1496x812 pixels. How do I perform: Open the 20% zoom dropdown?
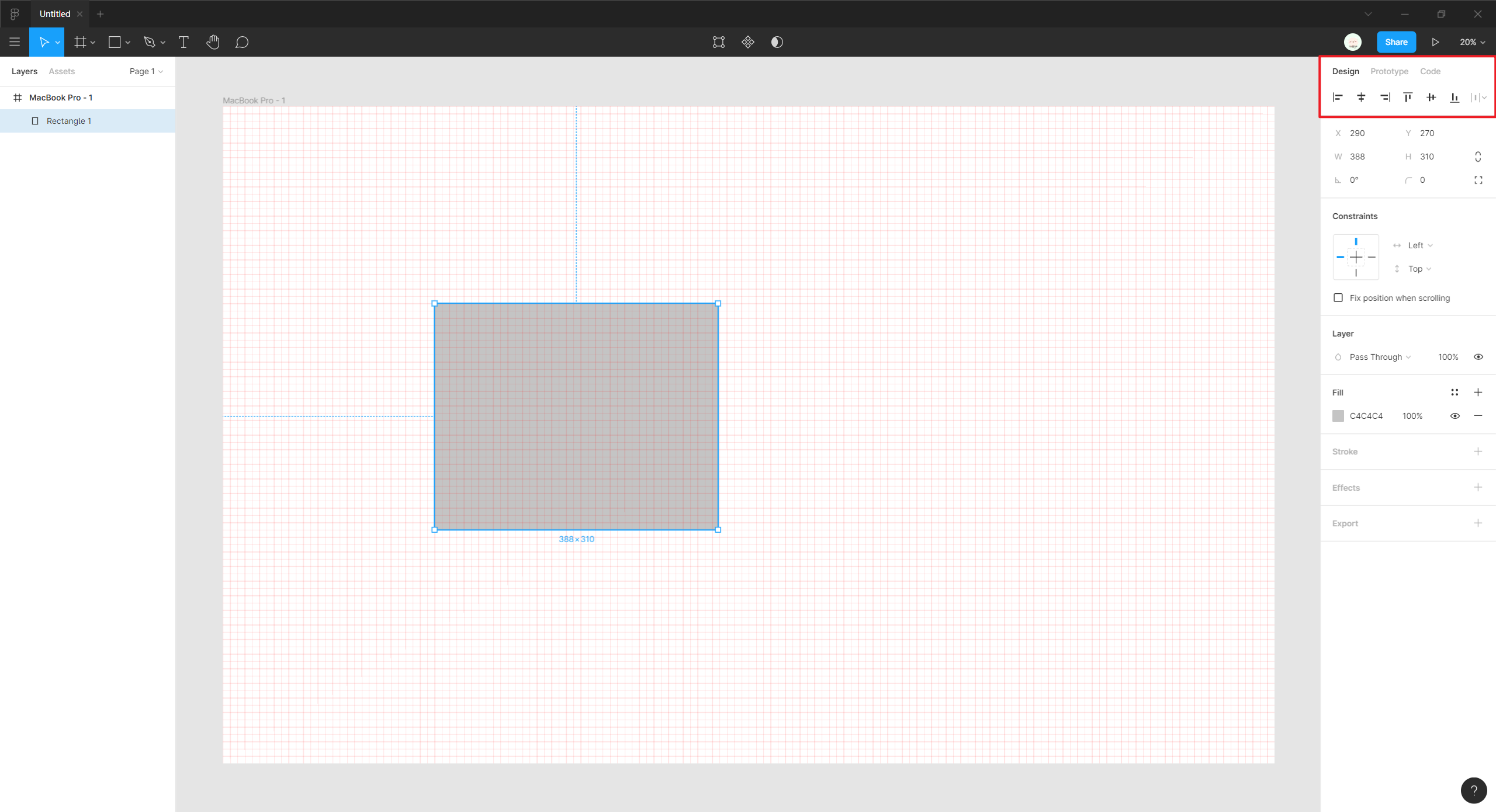click(x=1472, y=42)
